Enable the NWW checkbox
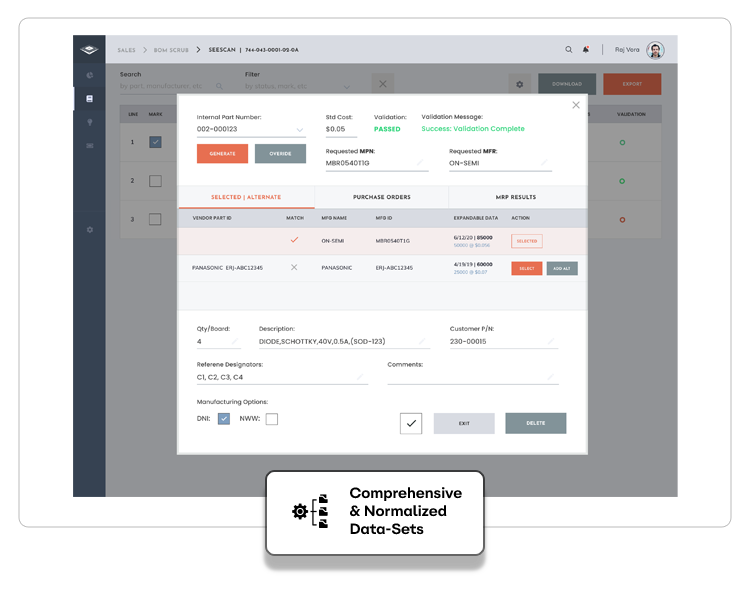The height and width of the screenshot is (600, 750). pyautogui.click(x=271, y=419)
